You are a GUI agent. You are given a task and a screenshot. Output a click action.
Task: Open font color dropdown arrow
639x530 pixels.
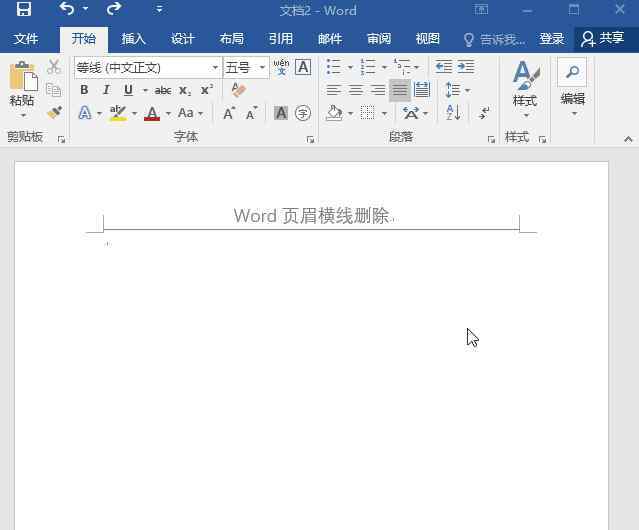pyautogui.click(x=168, y=113)
